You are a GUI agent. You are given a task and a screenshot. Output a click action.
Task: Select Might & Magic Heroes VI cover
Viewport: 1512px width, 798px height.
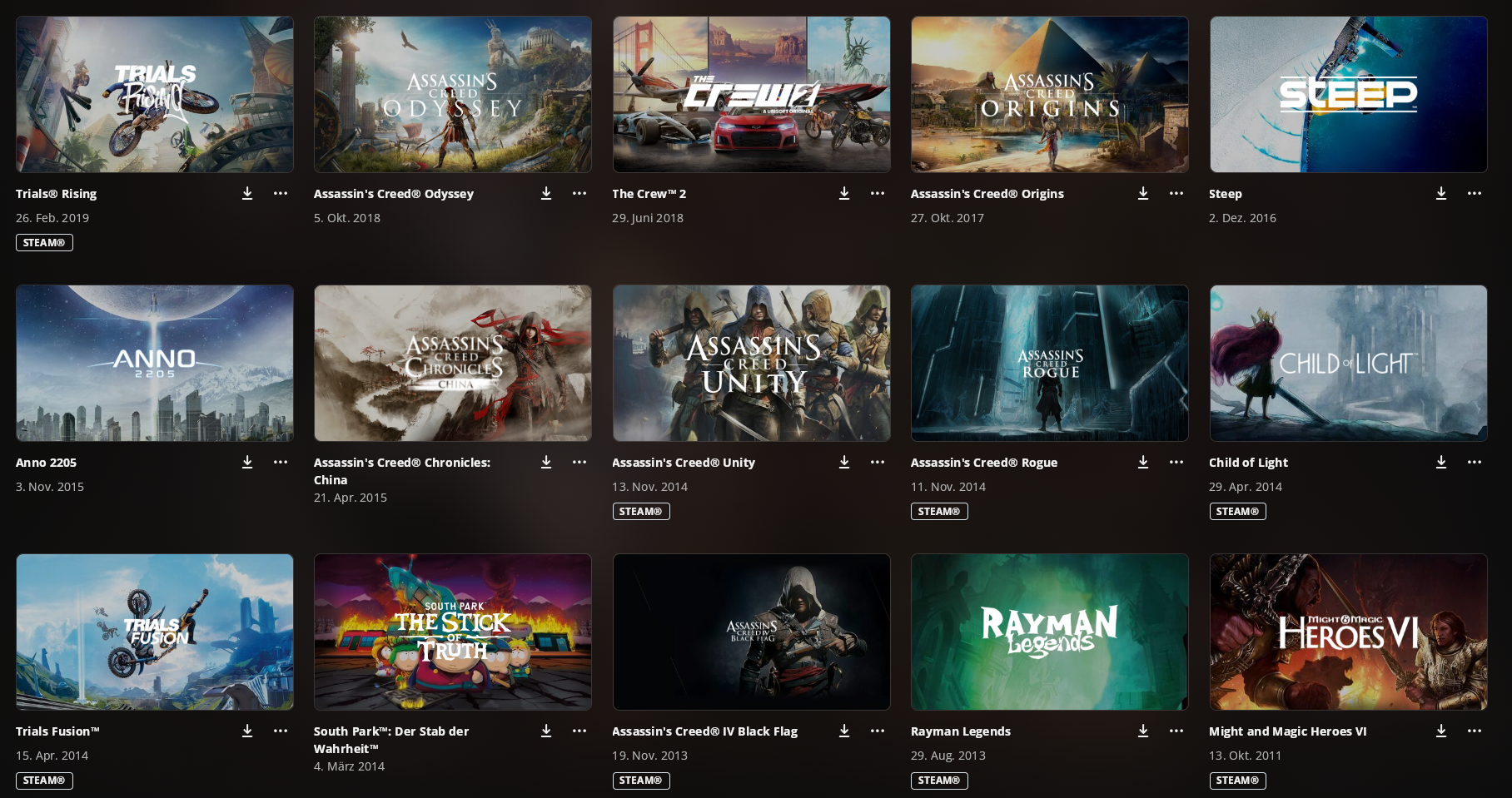tap(1349, 632)
